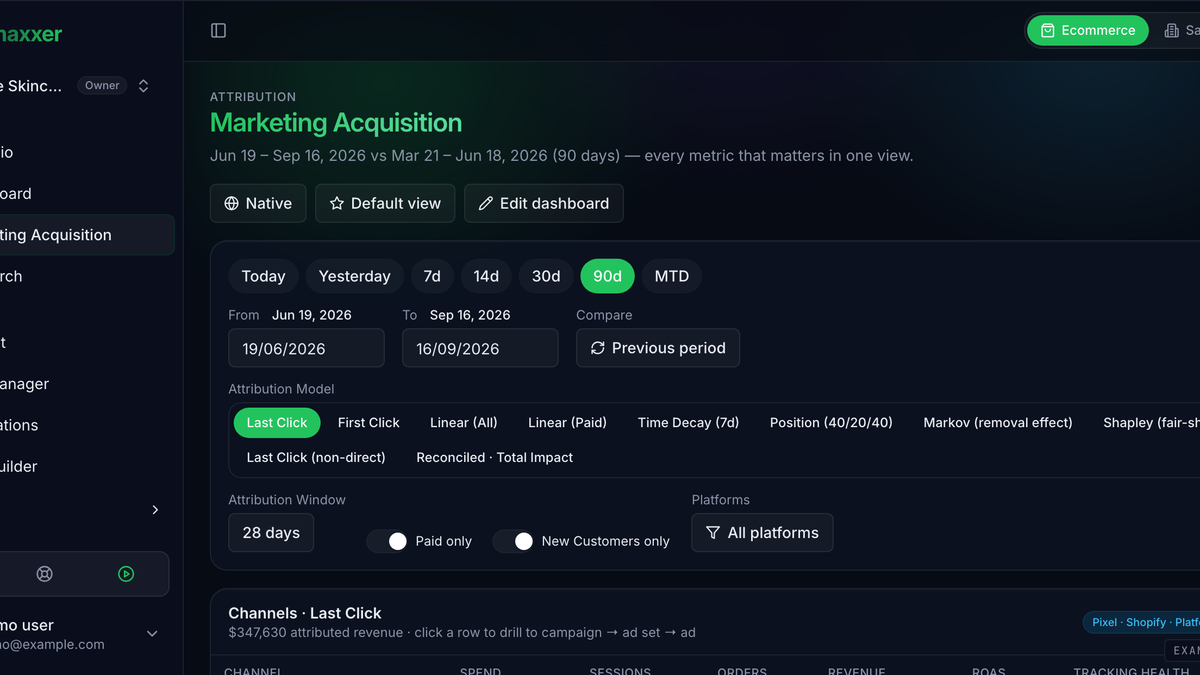Choose Position (40/20/40) model
This screenshot has height=675, width=1200.
(831, 422)
